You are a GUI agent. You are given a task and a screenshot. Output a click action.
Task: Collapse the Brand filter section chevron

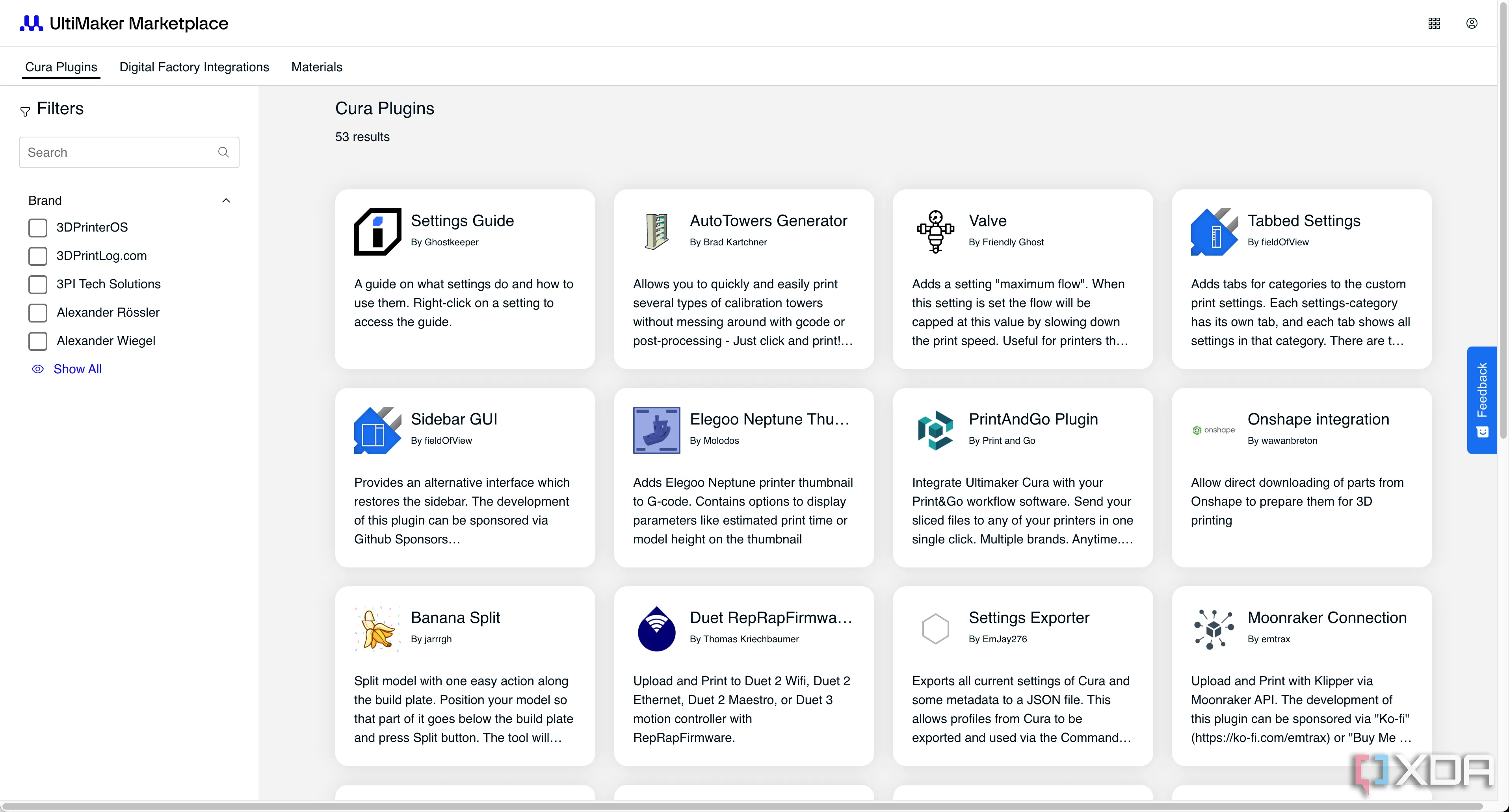(226, 200)
